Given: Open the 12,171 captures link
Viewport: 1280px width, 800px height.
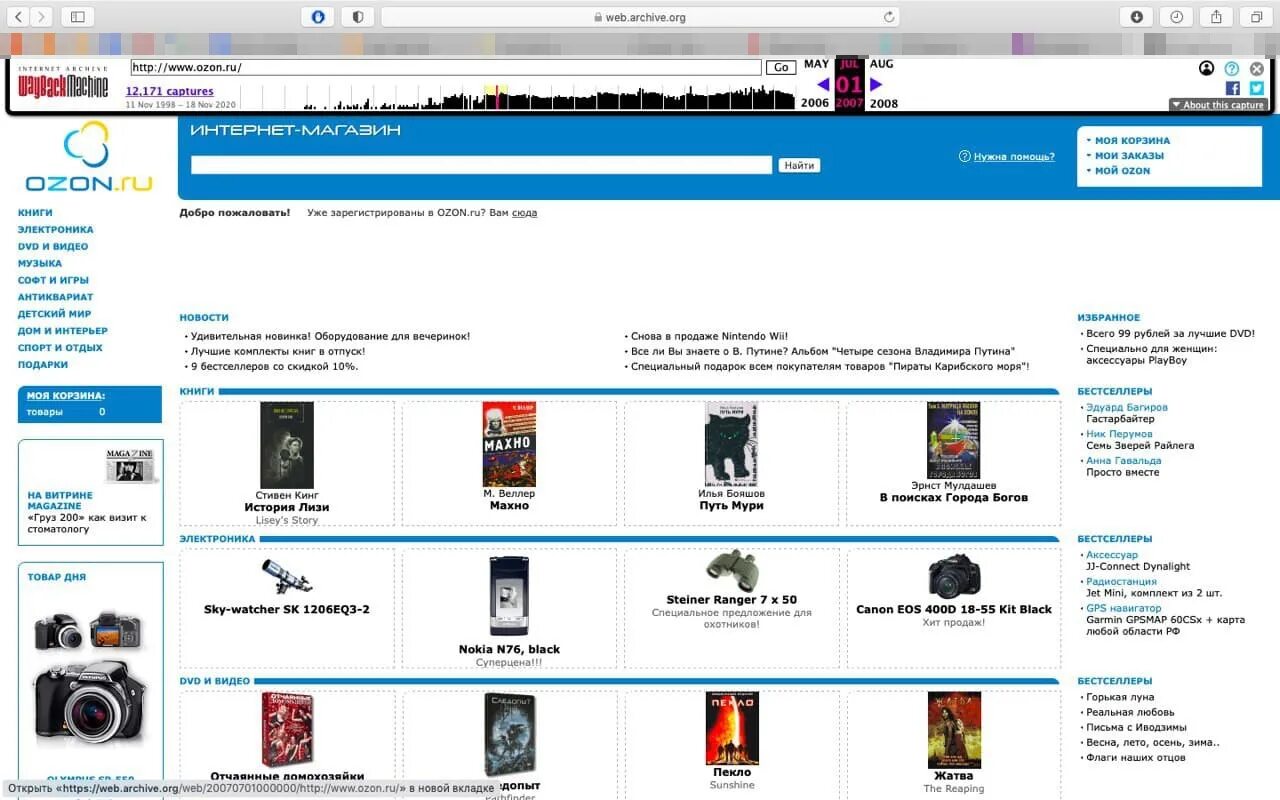Looking at the screenshot, I should coord(169,91).
